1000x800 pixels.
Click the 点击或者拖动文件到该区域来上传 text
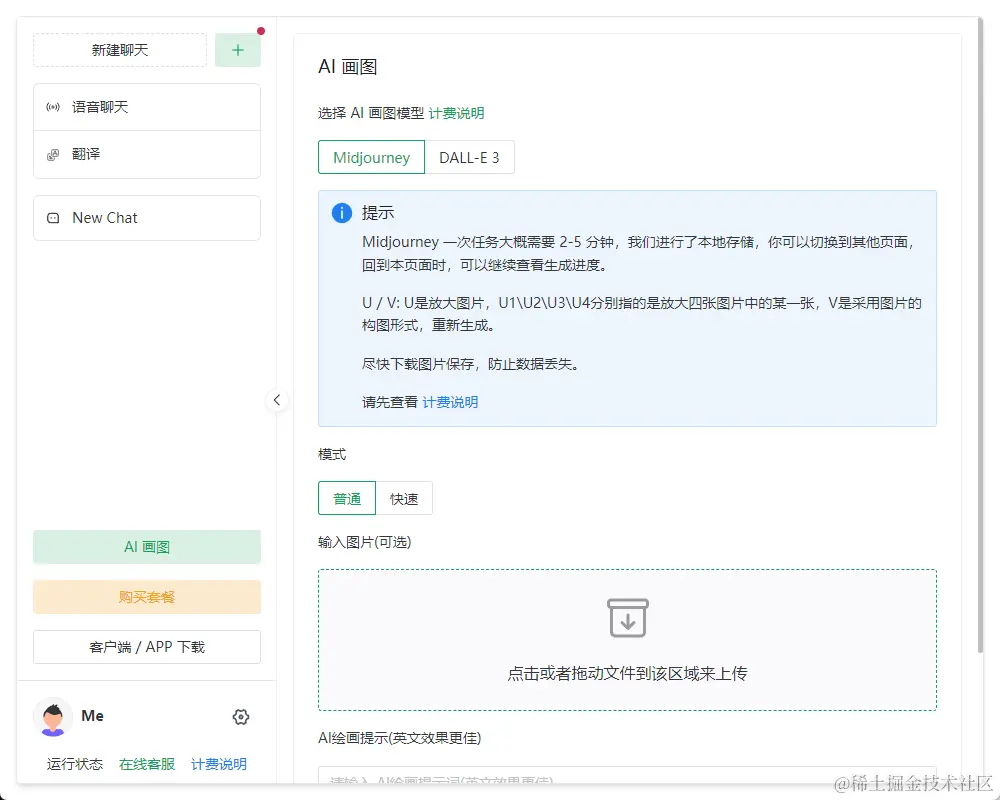pos(628,674)
